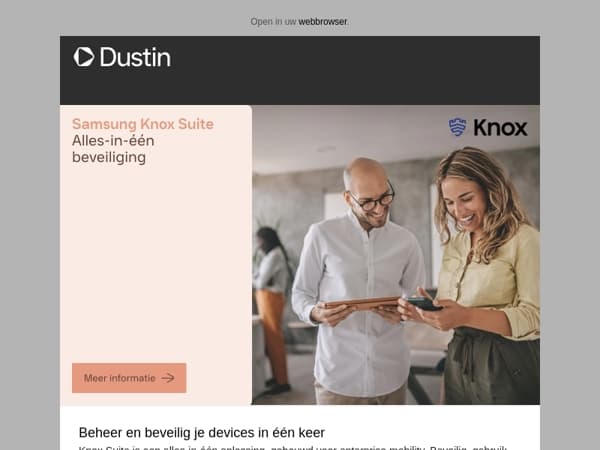The width and height of the screenshot is (600, 450).
Task: Click the Samsung Knox Suite heading
Action: 143,124
